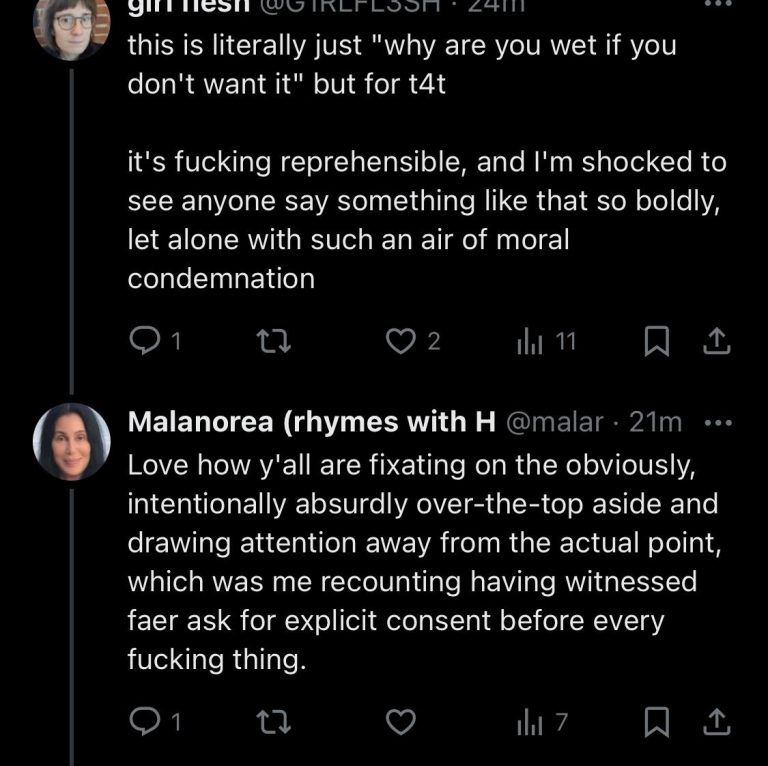
Task: View analytics showing 11 views
Action: [x=529, y=342]
